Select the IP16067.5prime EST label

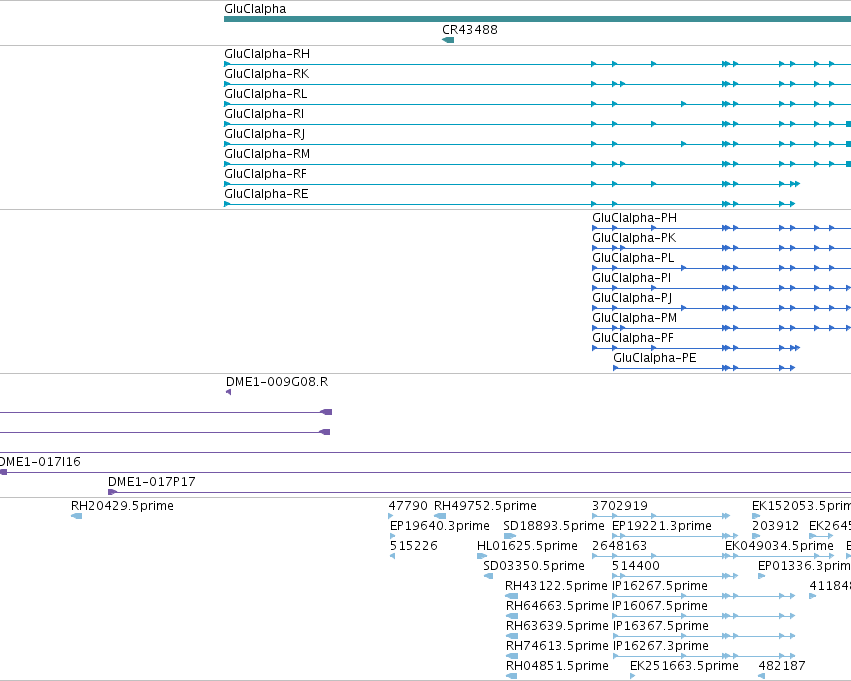pyautogui.click(x=660, y=607)
